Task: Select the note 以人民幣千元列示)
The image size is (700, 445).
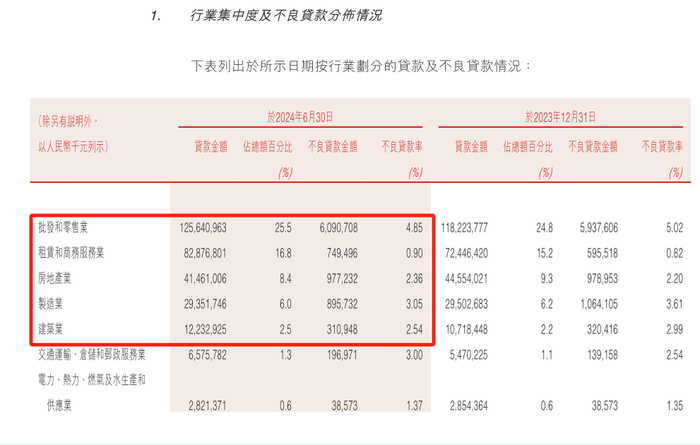Action: [73, 146]
